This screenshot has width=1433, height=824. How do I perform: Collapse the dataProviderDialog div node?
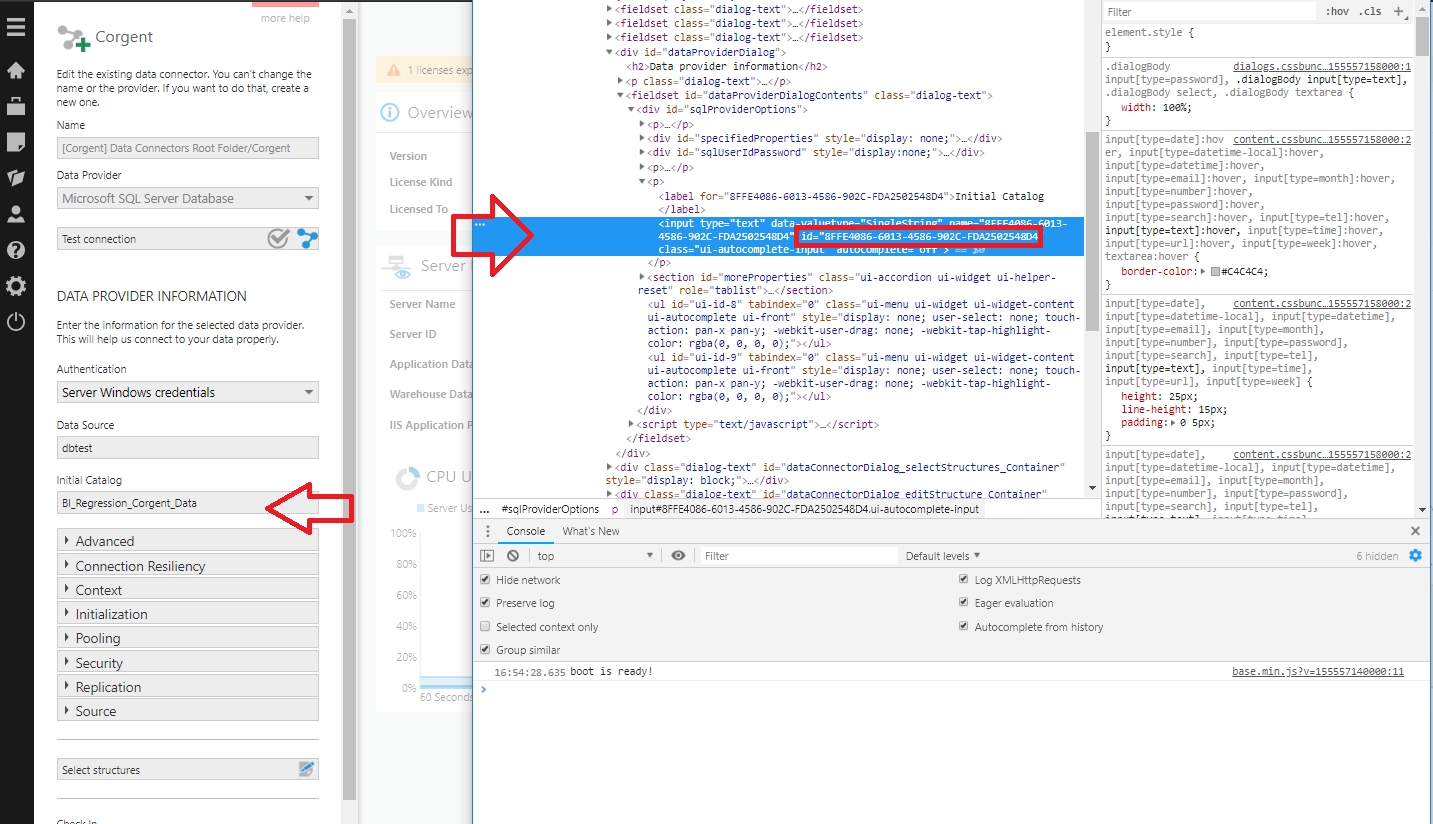610,52
